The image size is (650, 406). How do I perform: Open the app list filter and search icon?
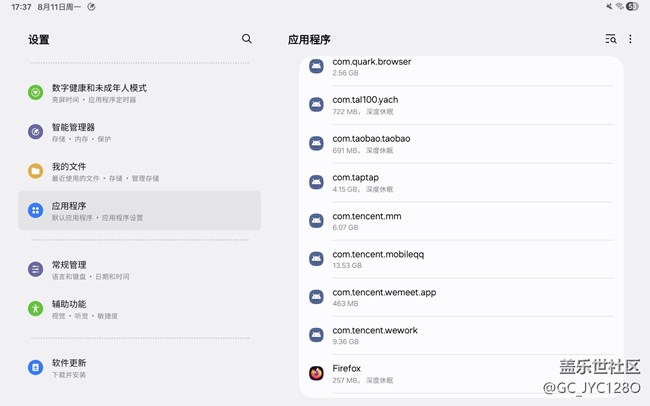point(611,39)
